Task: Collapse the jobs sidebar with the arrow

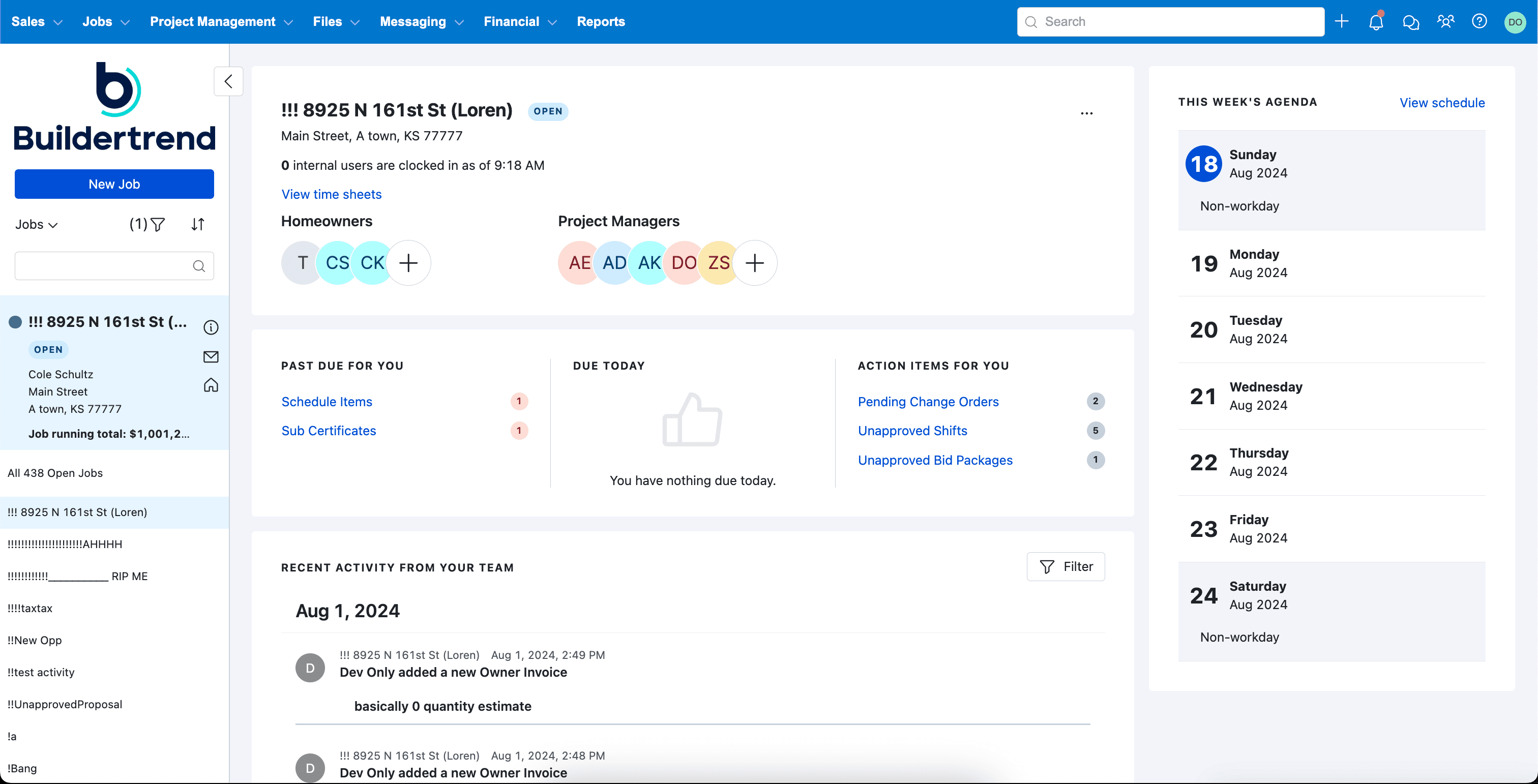Action: click(229, 81)
